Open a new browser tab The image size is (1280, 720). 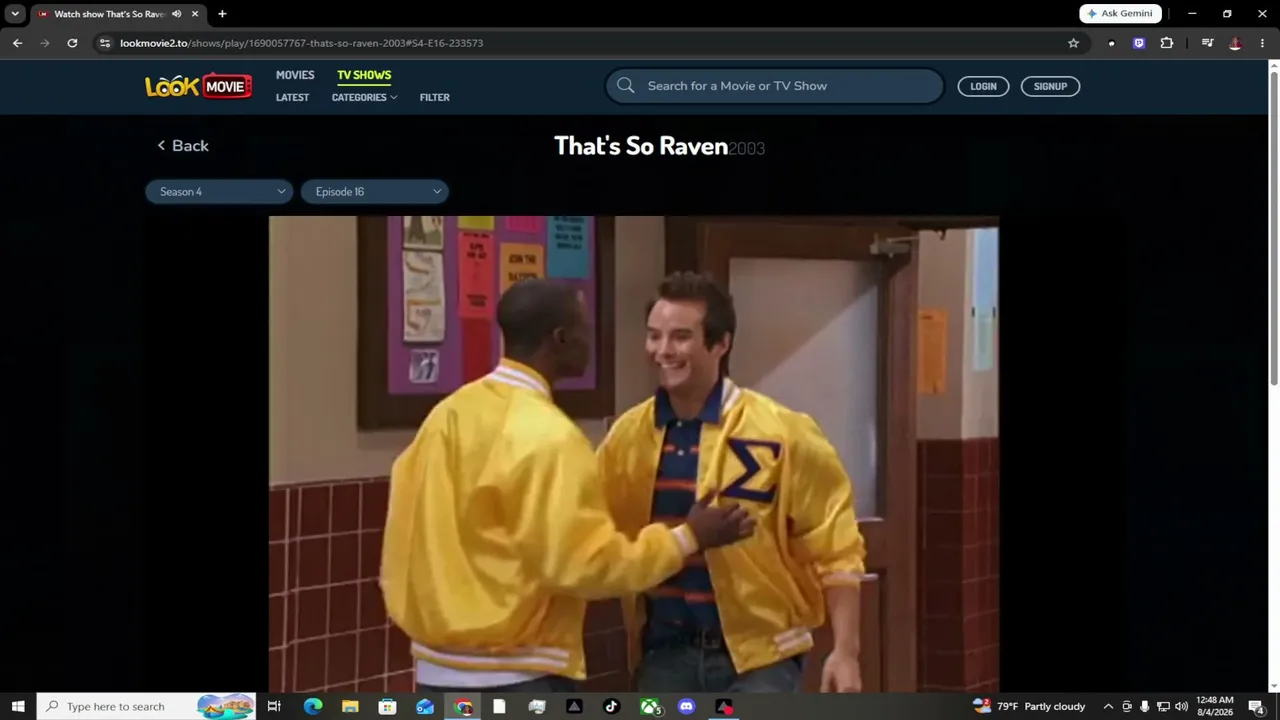pos(222,14)
